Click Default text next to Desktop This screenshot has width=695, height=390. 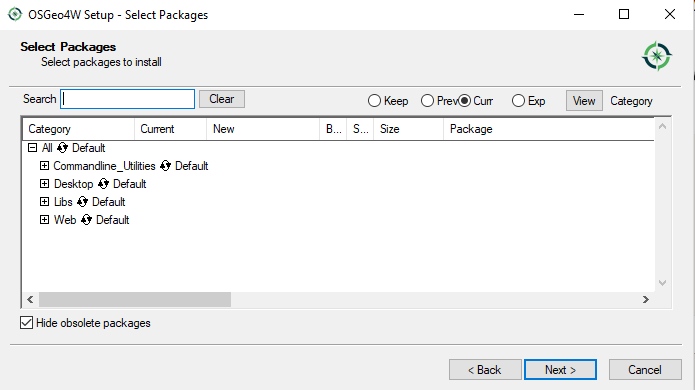(129, 184)
